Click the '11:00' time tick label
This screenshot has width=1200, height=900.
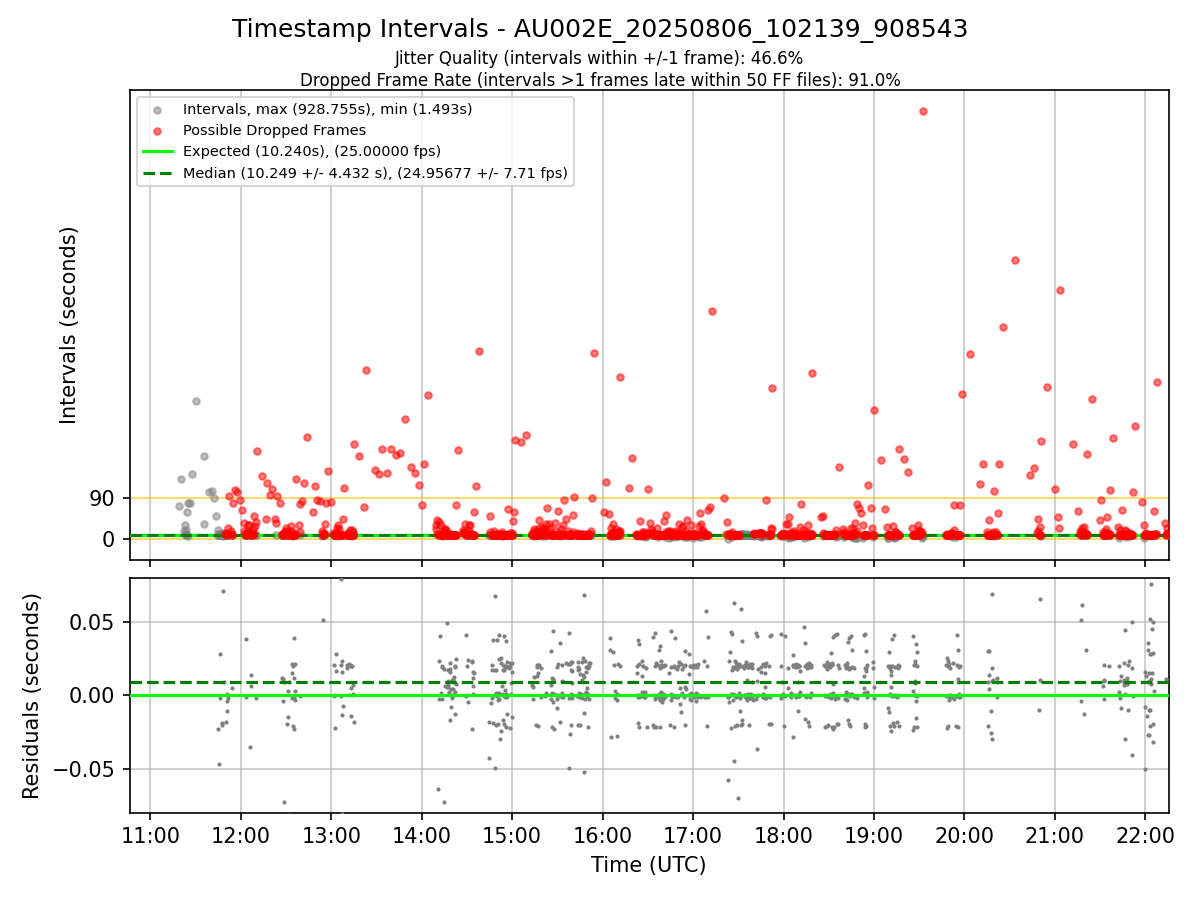[x=150, y=834]
